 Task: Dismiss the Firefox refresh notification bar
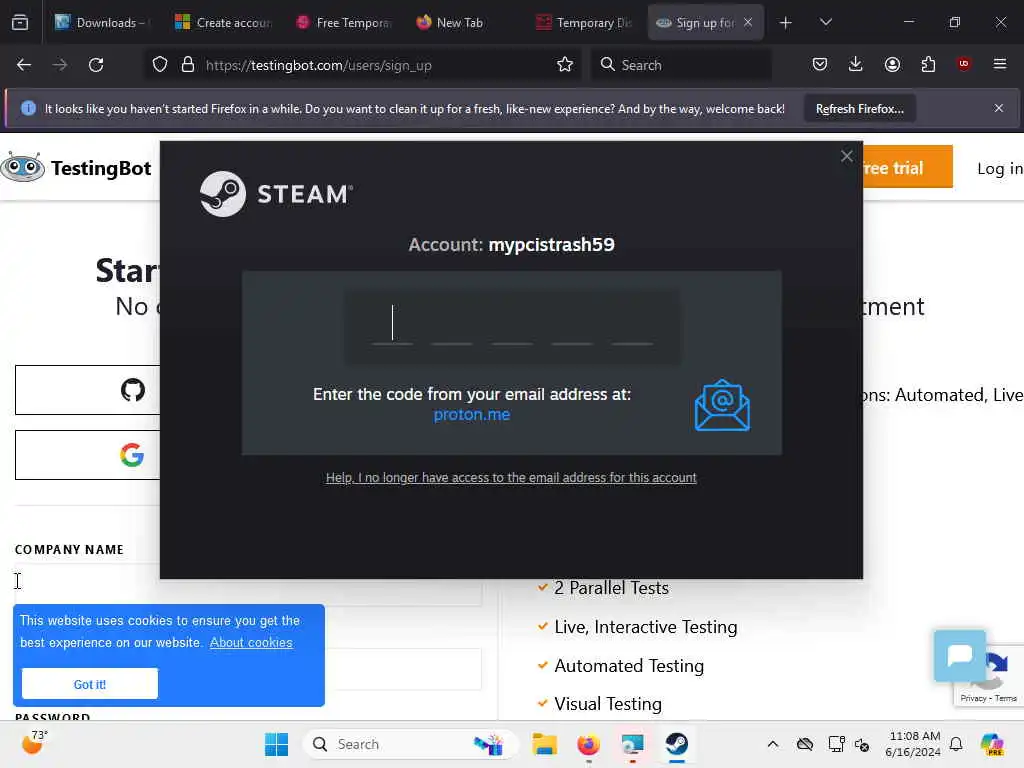tap(999, 108)
